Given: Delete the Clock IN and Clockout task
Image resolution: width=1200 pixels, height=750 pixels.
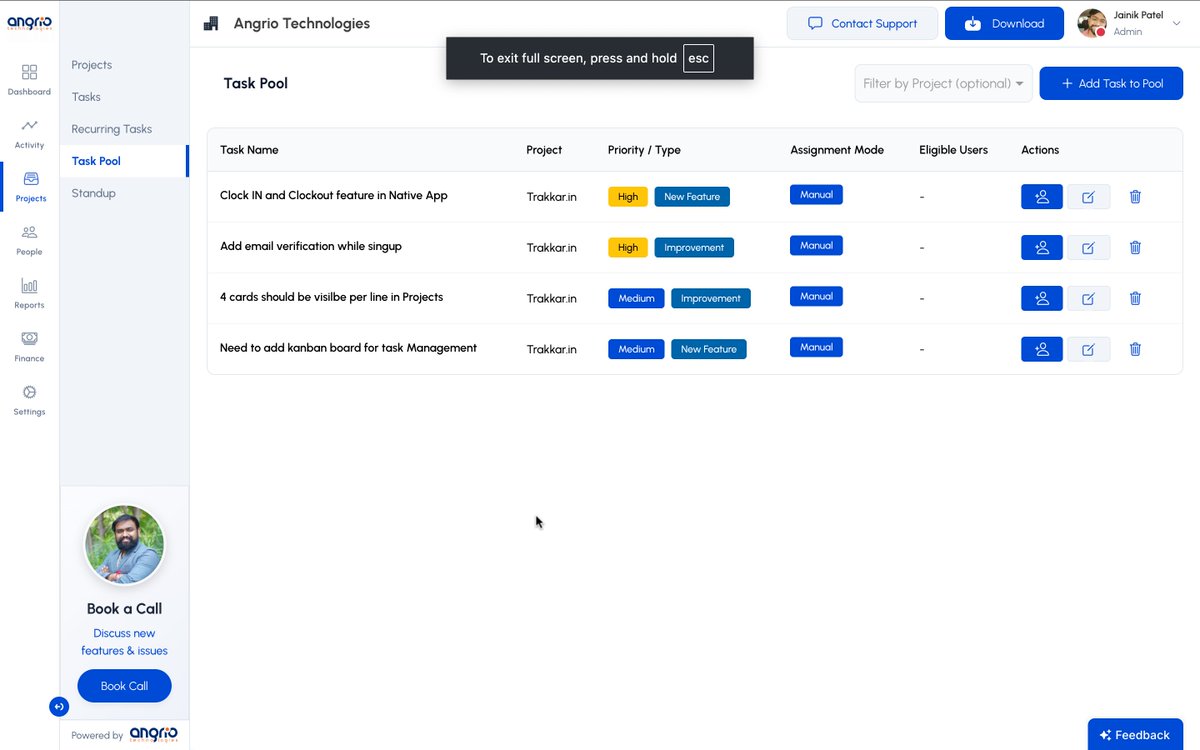Looking at the screenshot, I should coord(1135,197).
